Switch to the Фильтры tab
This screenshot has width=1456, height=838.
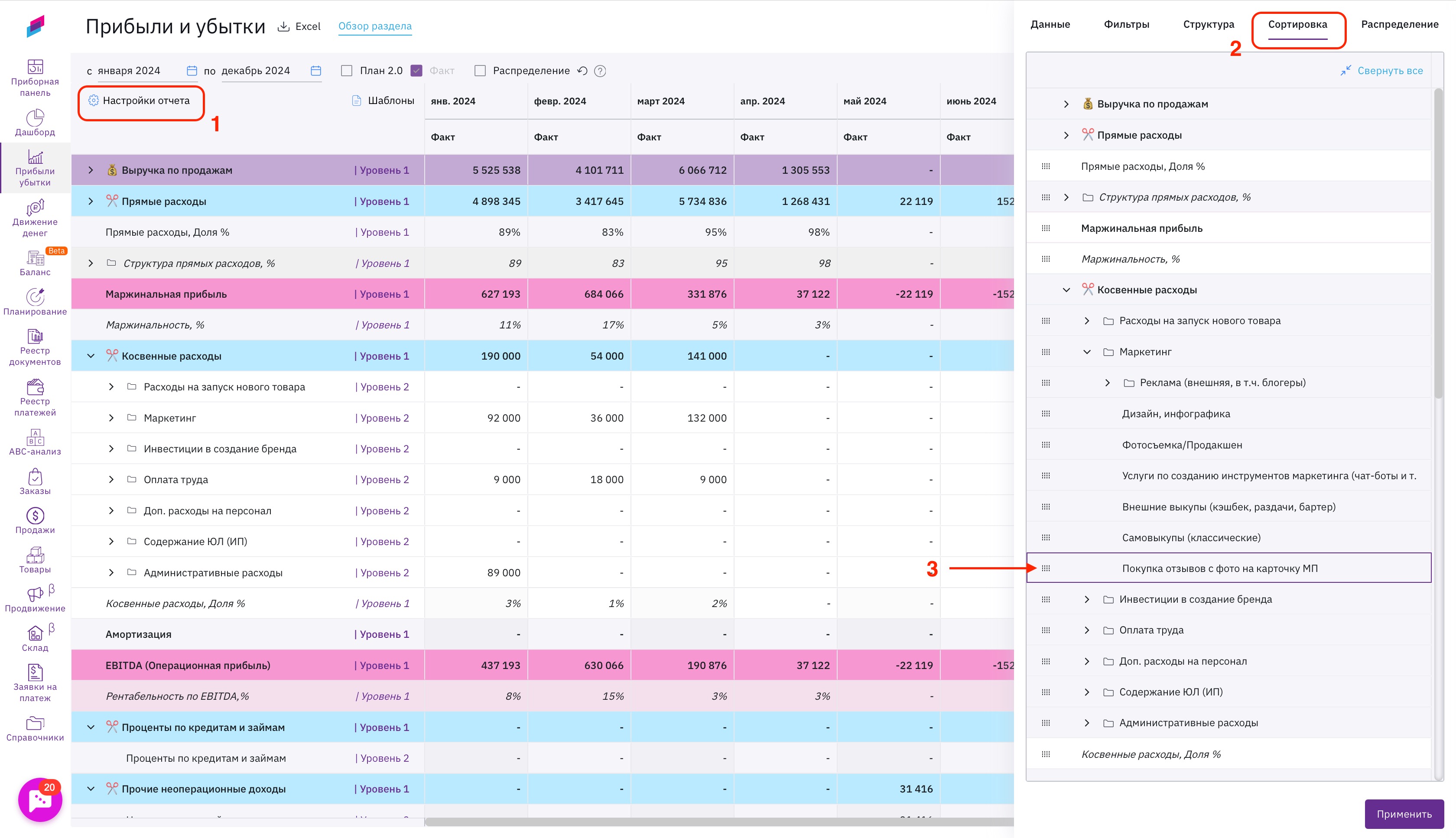point(1126,24)
